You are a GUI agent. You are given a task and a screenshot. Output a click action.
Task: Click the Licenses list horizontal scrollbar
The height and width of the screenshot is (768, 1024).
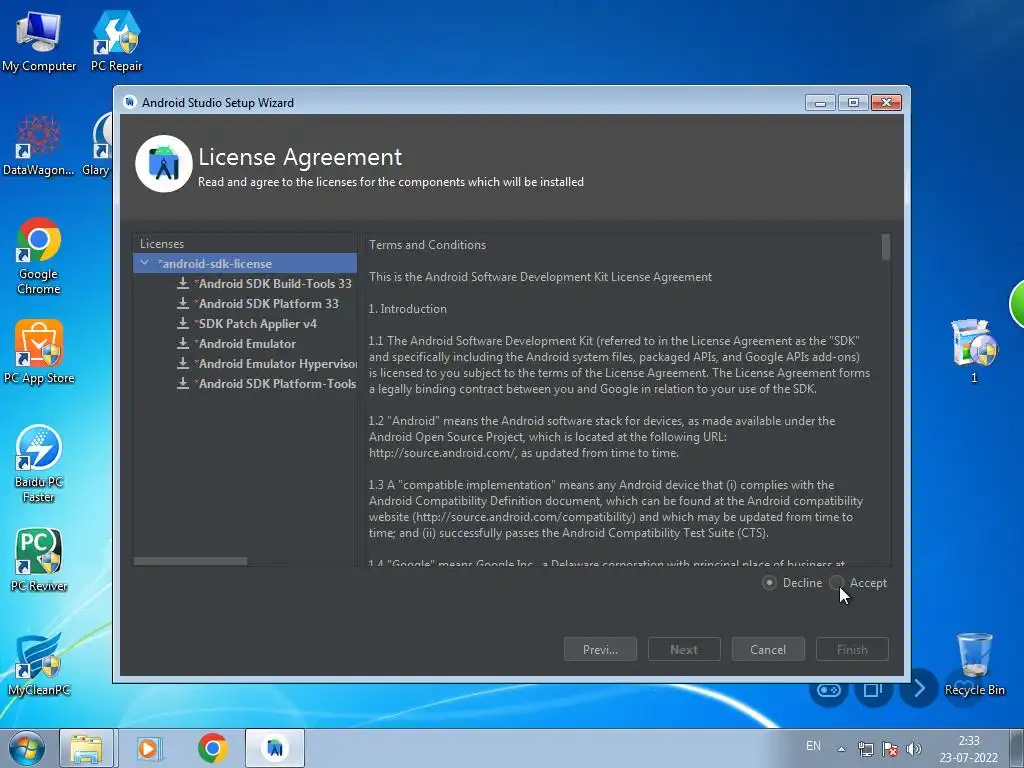click(191, 561)
